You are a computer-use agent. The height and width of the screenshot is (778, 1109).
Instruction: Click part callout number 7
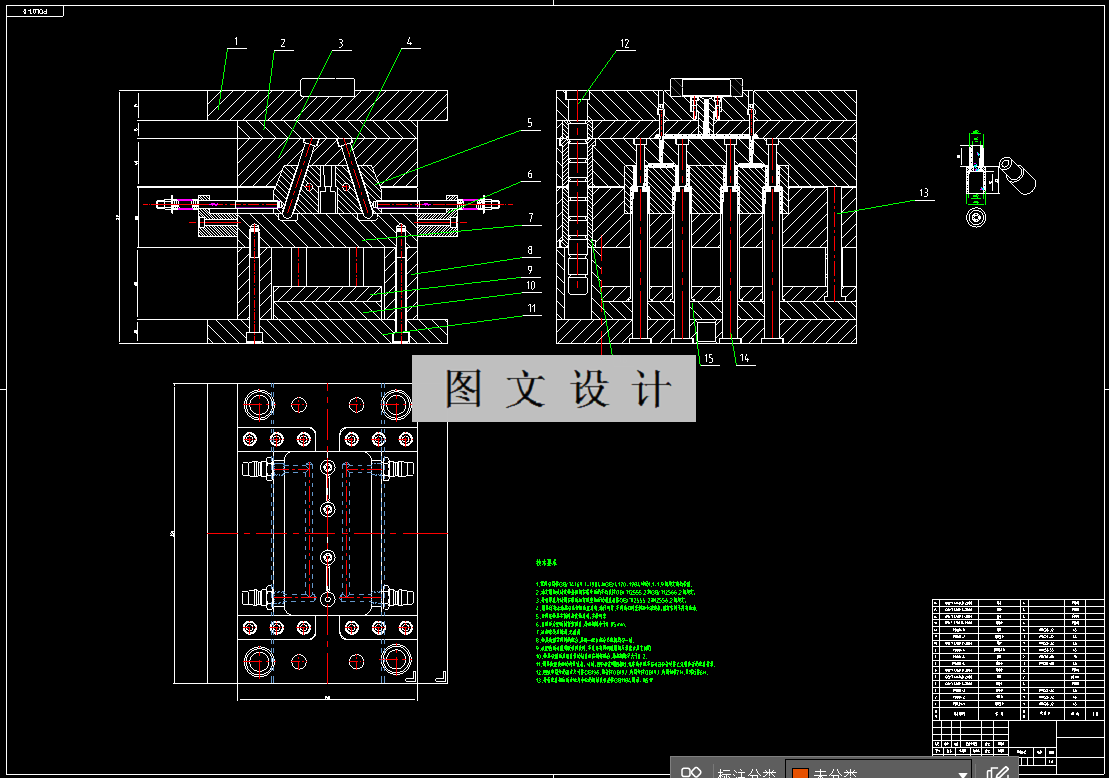530,218
